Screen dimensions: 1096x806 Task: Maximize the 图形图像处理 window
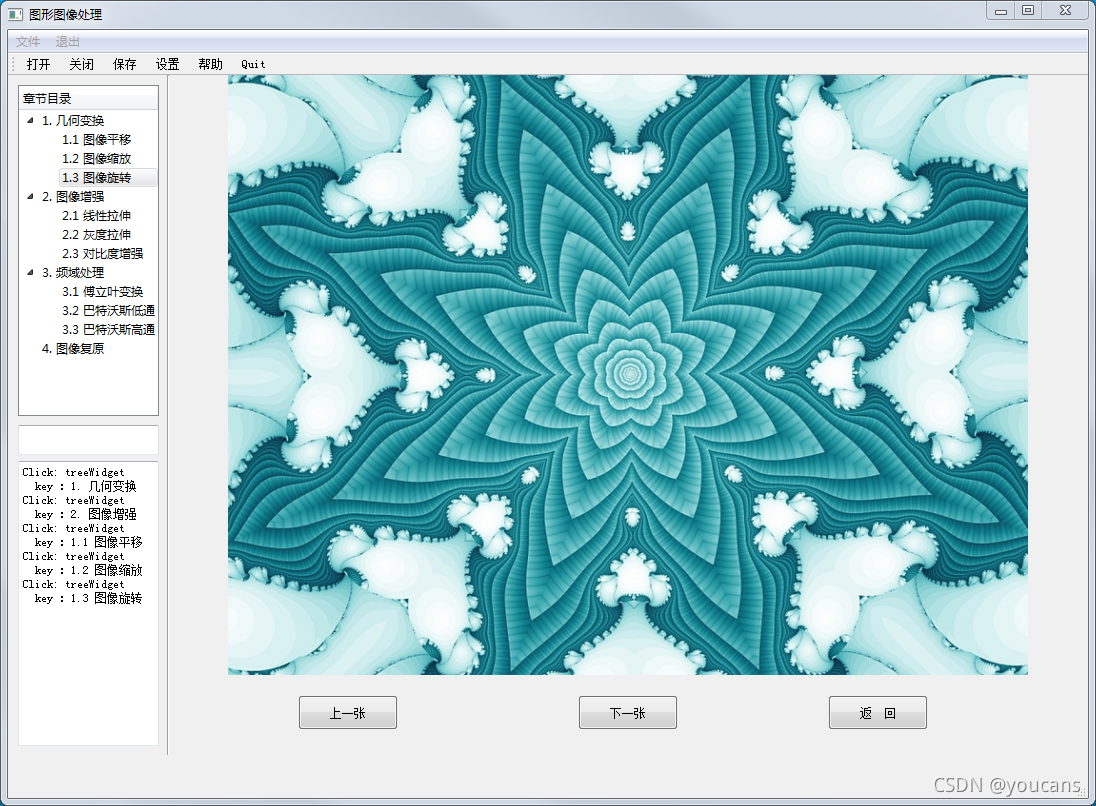click(1028, 10)
